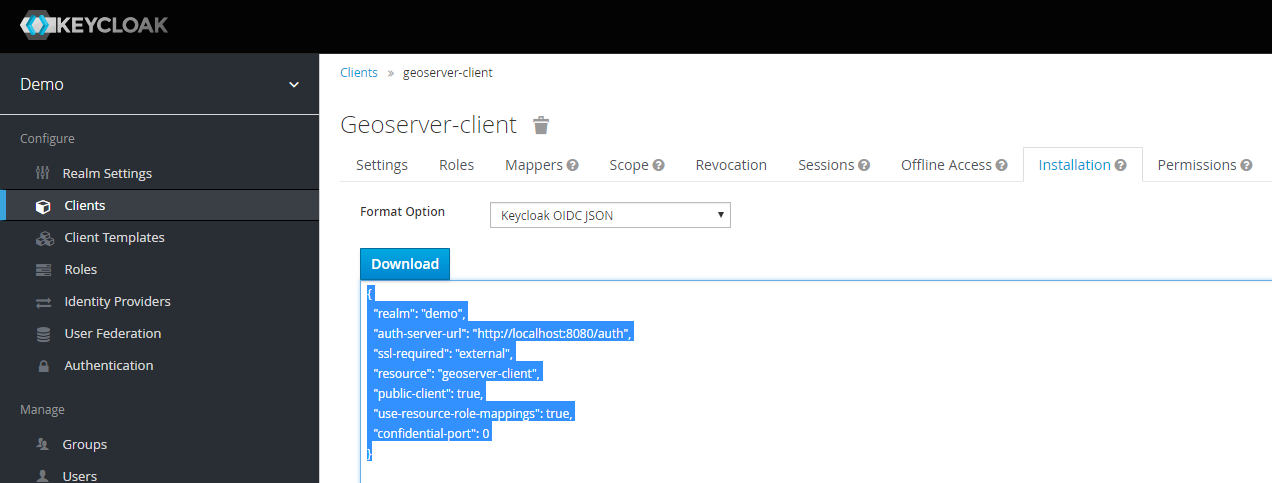The height and width of the screenshot is (483, 1272).
Task: Click inside the JSON configuration text area
Action: click(x=815, y=381)
